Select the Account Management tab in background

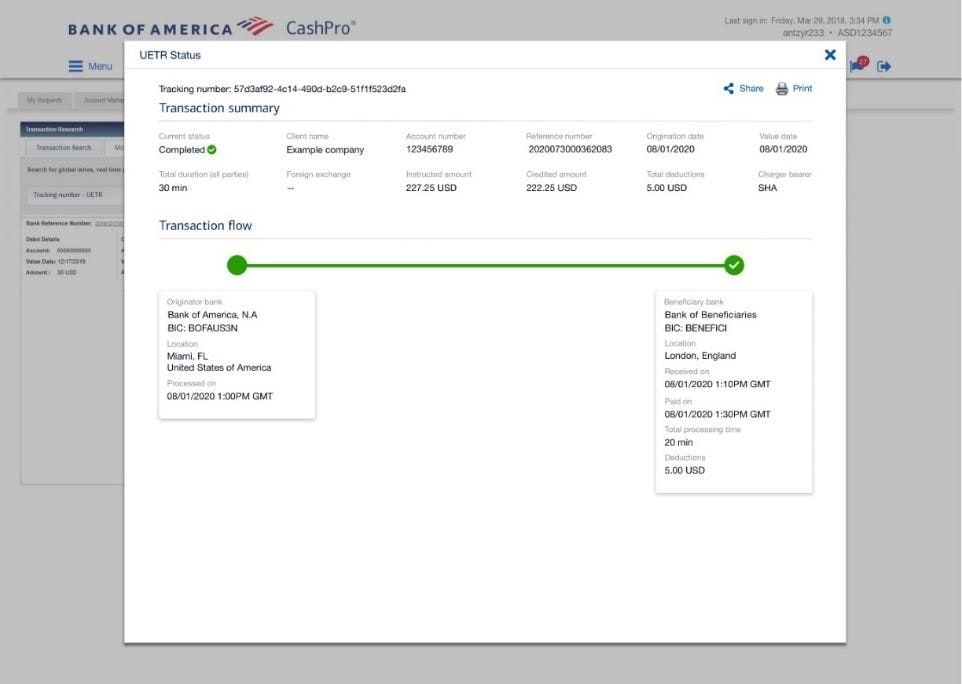101,100
